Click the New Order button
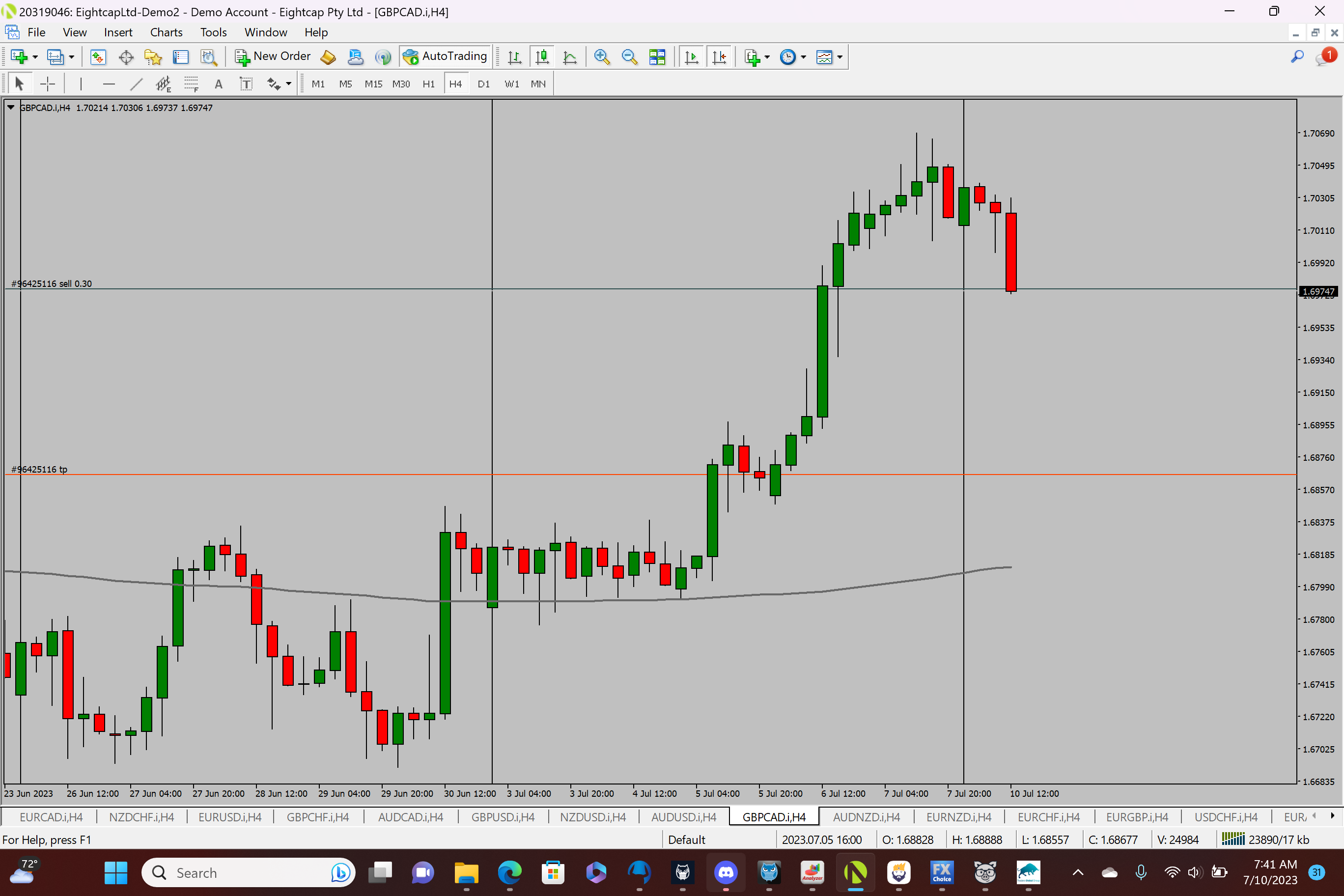Viewport: 1344px width, 896px height. (273, 56)
